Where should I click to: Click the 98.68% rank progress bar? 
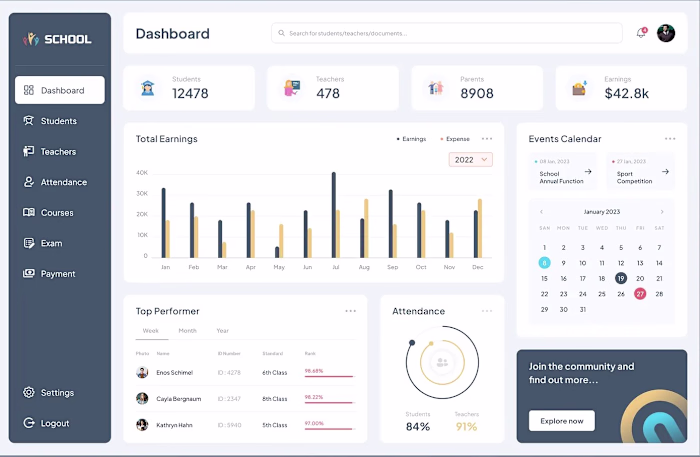tap(329, 376)
